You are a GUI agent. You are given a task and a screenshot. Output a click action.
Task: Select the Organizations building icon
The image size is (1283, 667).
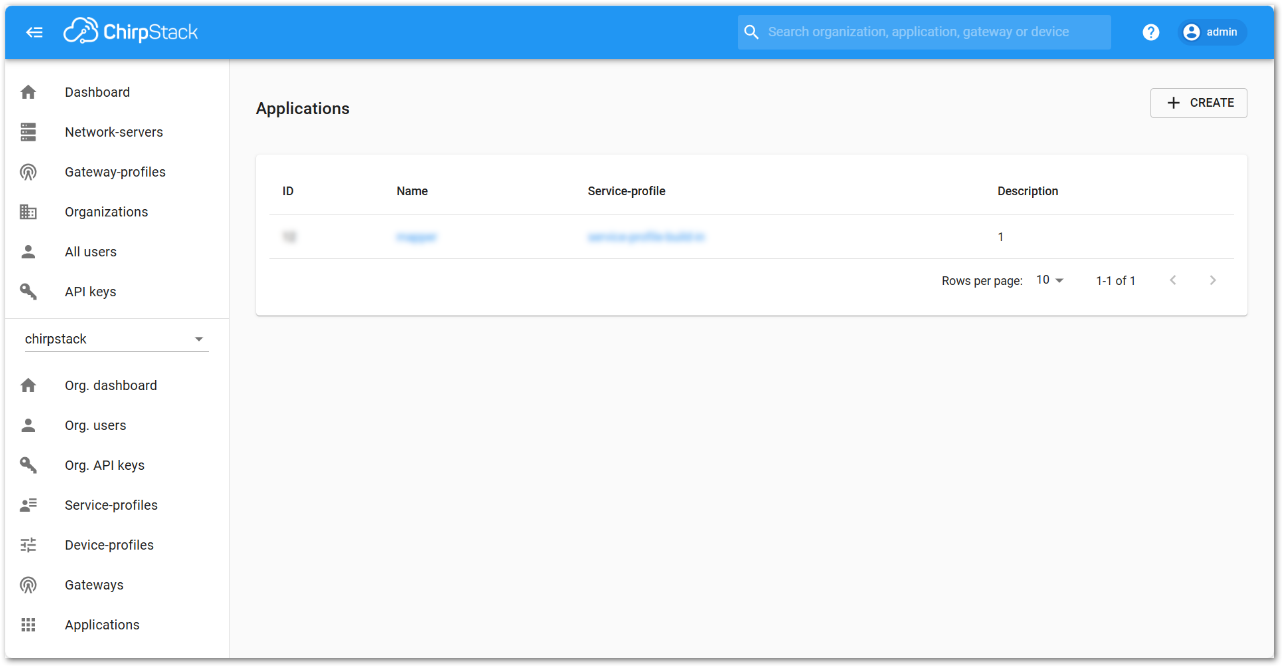point(28,211)
